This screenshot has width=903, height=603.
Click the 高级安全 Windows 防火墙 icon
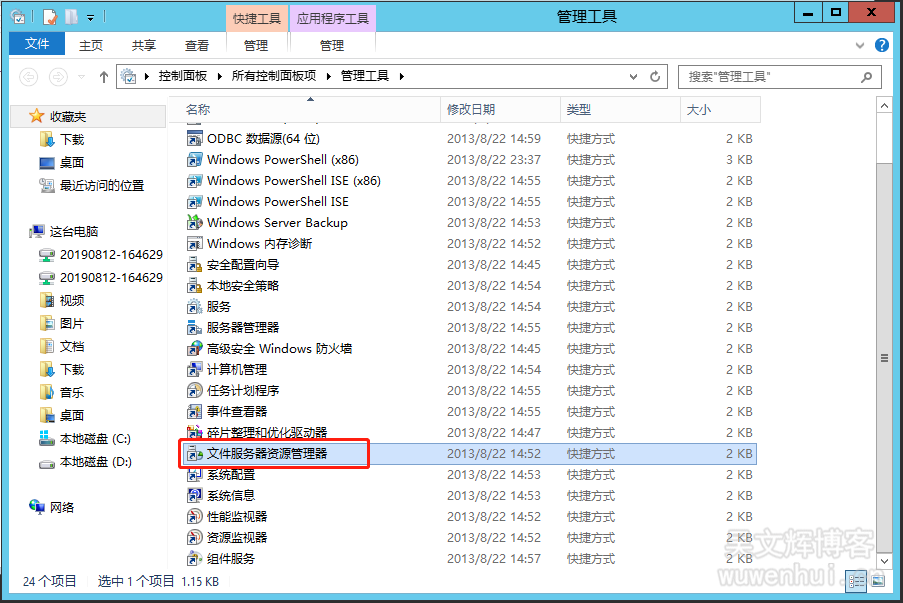tap(195, 349)
